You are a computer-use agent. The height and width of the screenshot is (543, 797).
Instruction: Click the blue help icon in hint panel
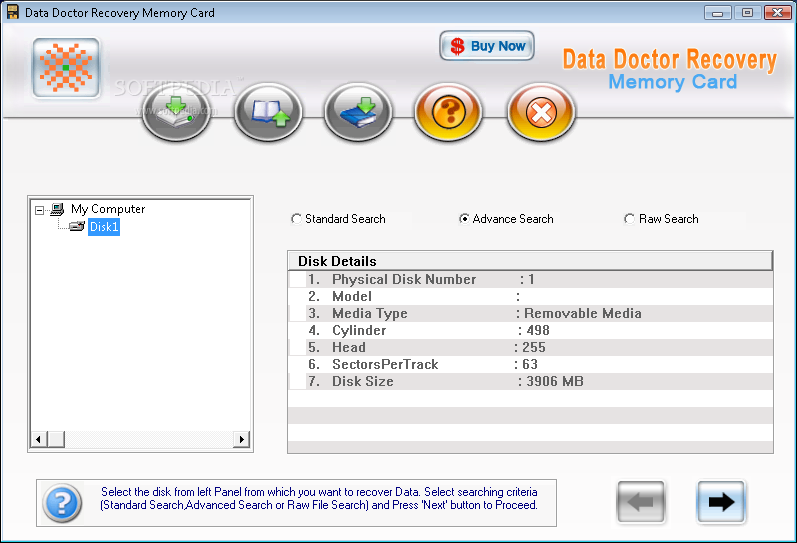coord(62,503)
